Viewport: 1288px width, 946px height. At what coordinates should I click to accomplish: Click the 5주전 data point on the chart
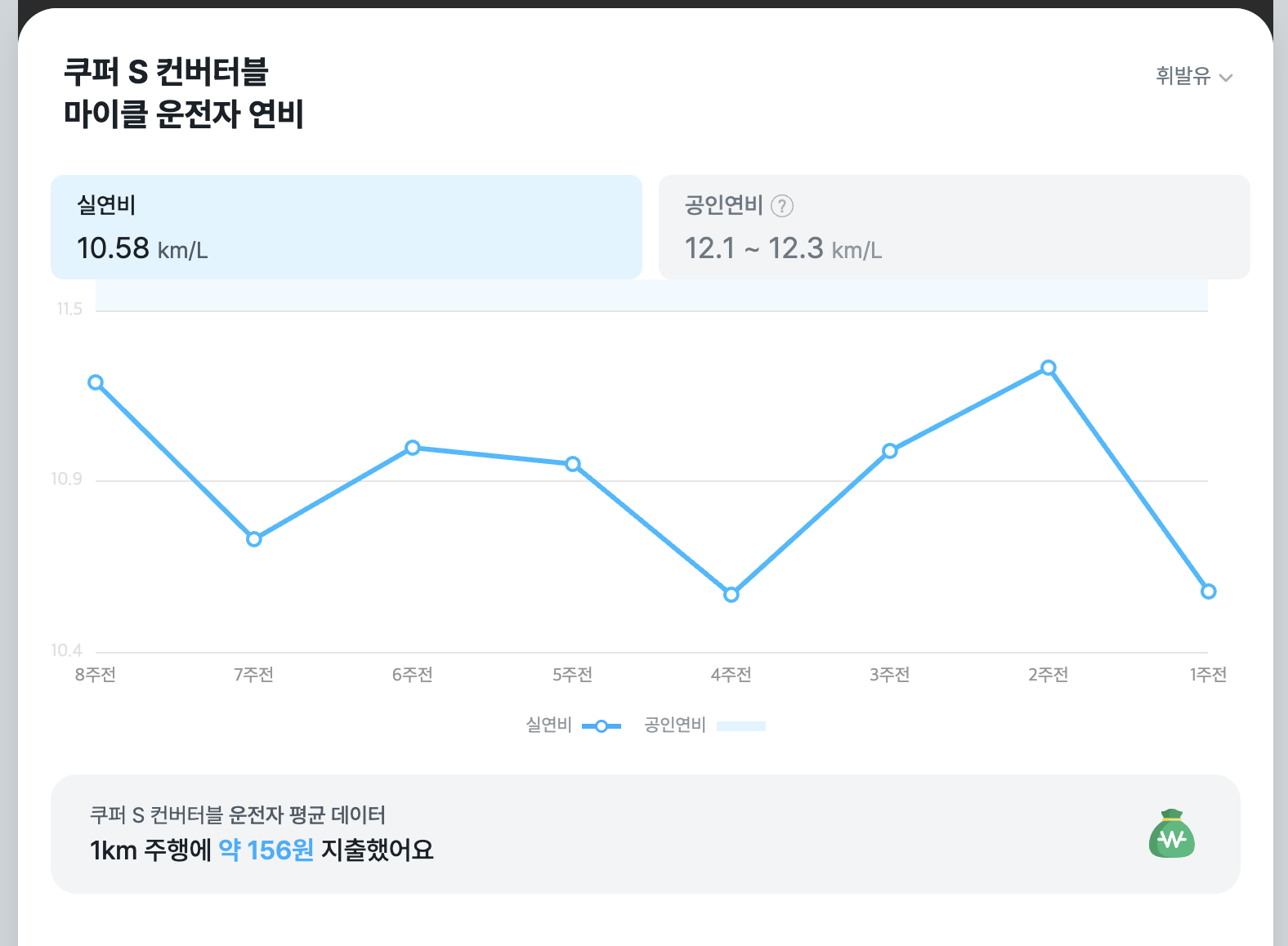(573, 464)
